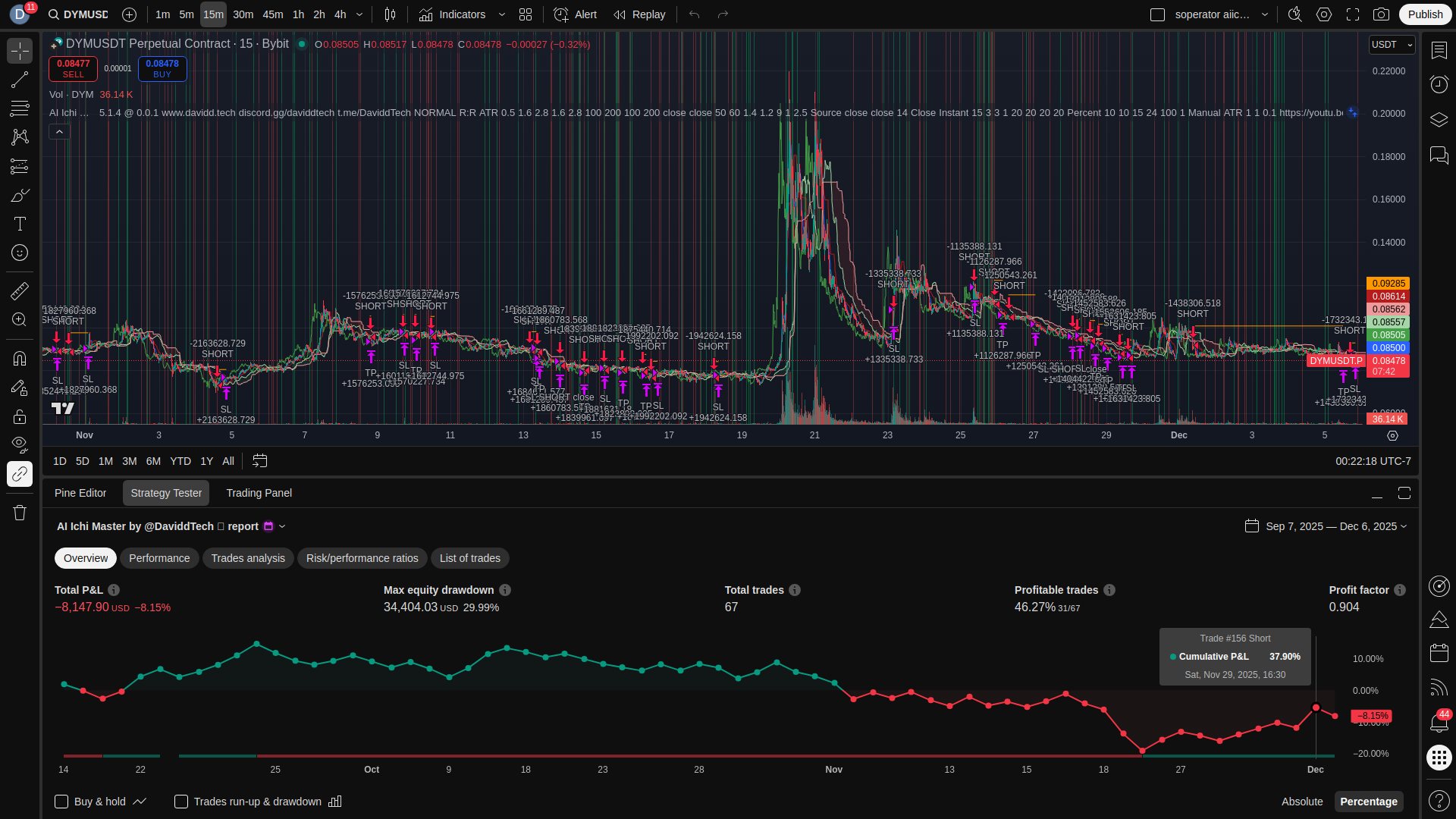The image size is (1456, 819).
Task: Enable Trades run-up & drawdown checkbox
Action: [x=181, y=802]
